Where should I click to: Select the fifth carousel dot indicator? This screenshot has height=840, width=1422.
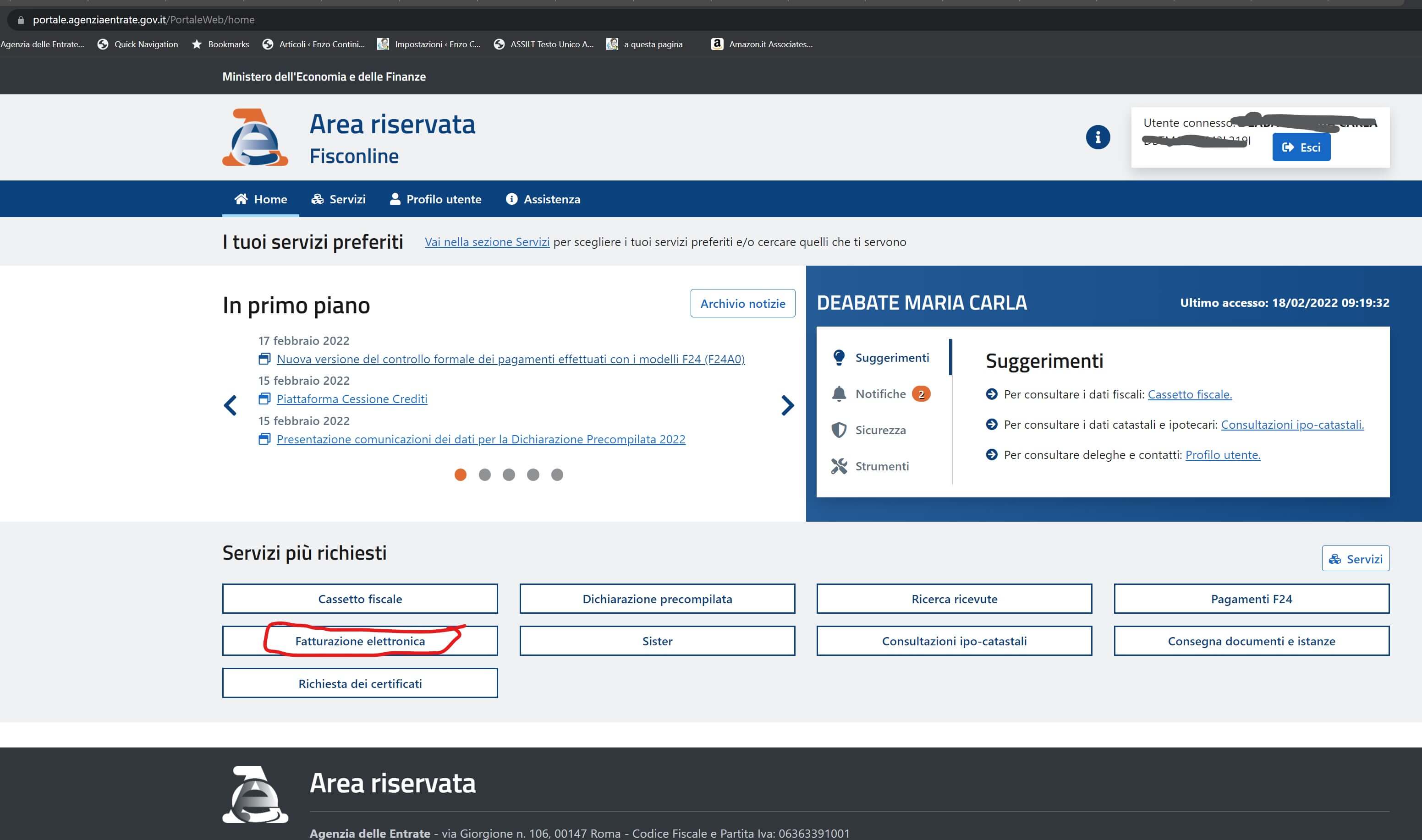click(x=557, y=475)
